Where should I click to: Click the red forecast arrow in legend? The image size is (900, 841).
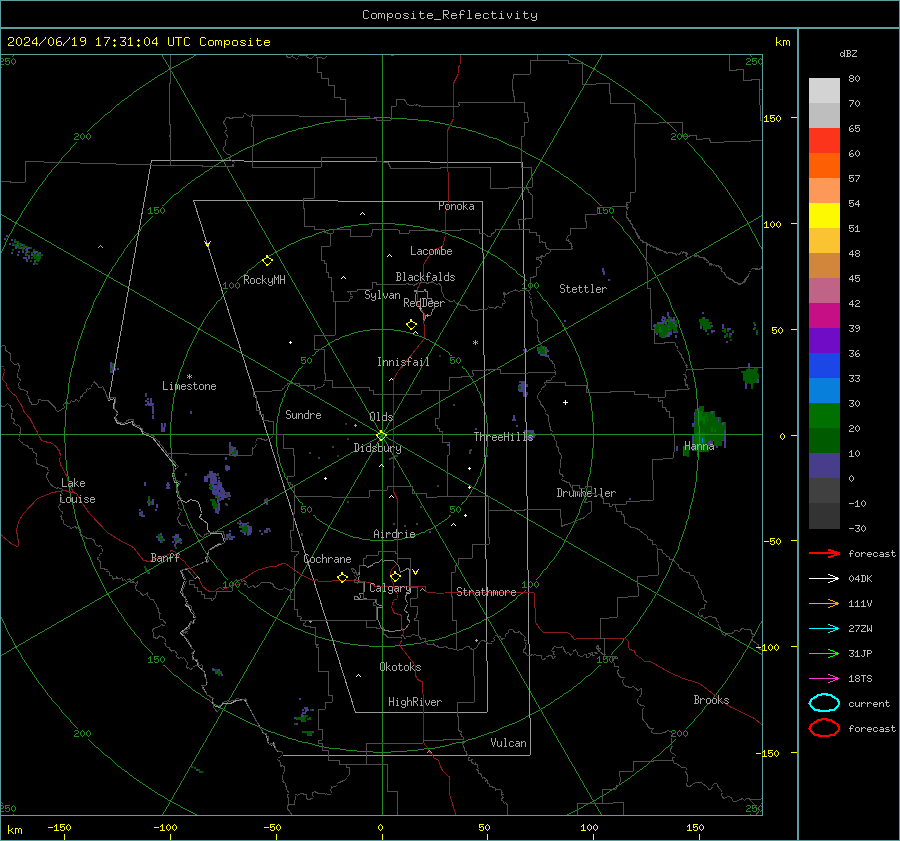point(824,553)
